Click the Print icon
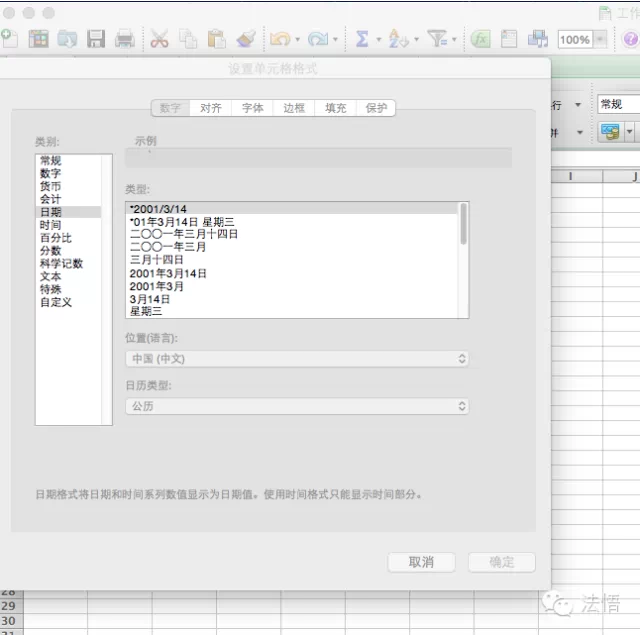Image resolution: width=640 pixels, height=635 pixels. (124, 39)
